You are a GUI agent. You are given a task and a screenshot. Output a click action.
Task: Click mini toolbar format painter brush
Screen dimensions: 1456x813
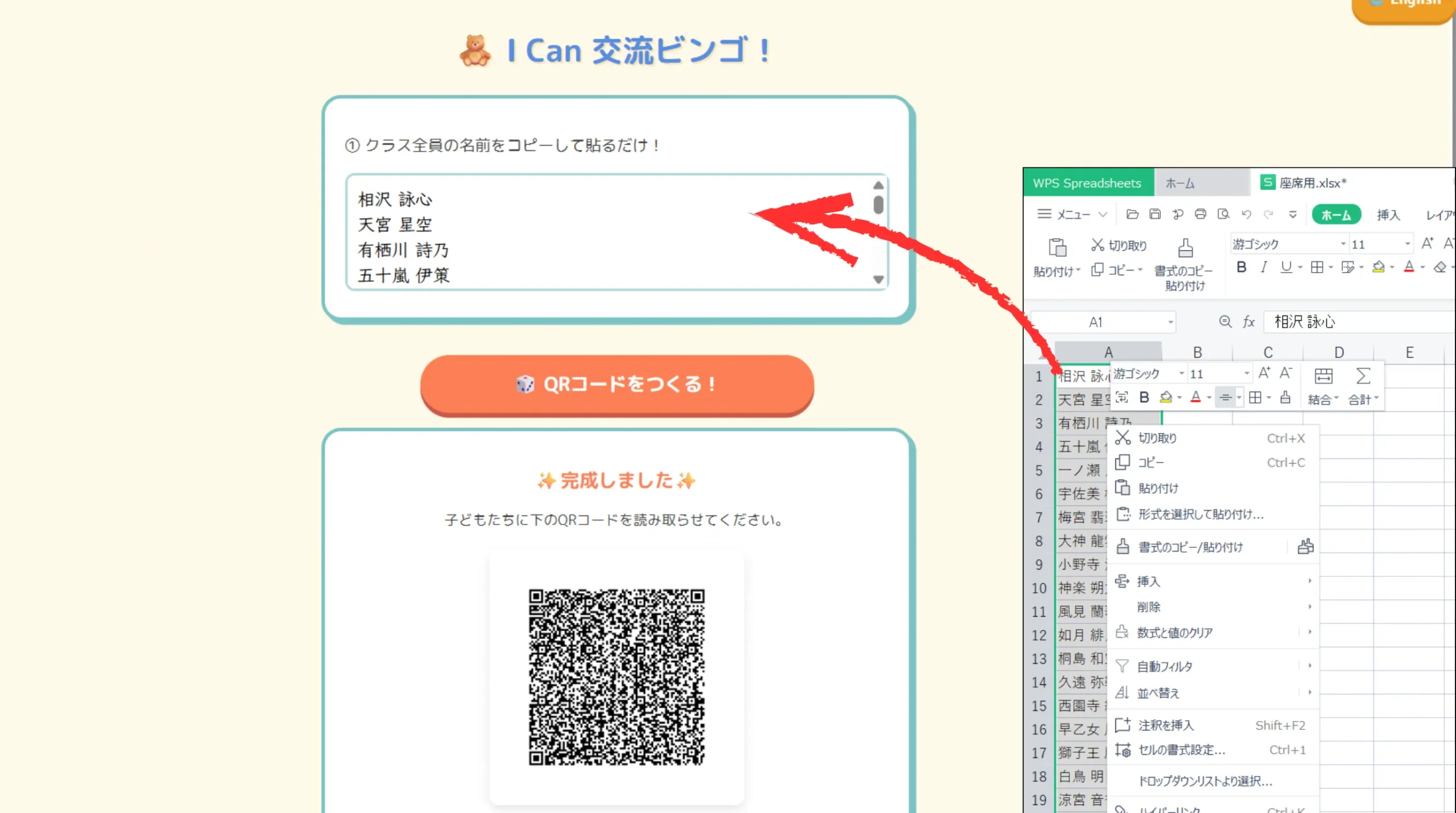pos(1285,397)
